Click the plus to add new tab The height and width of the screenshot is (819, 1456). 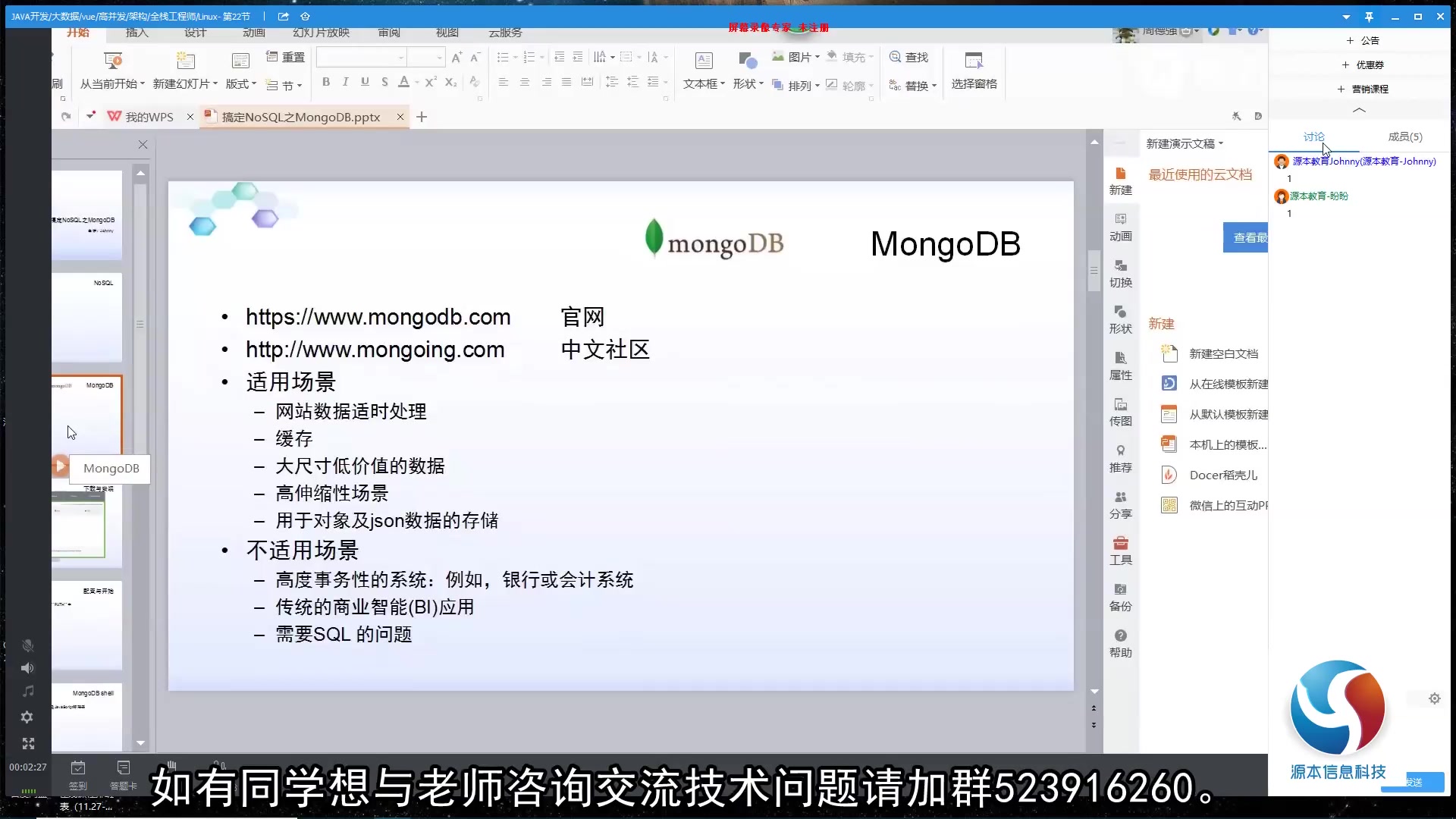click(x=422, y=117)
